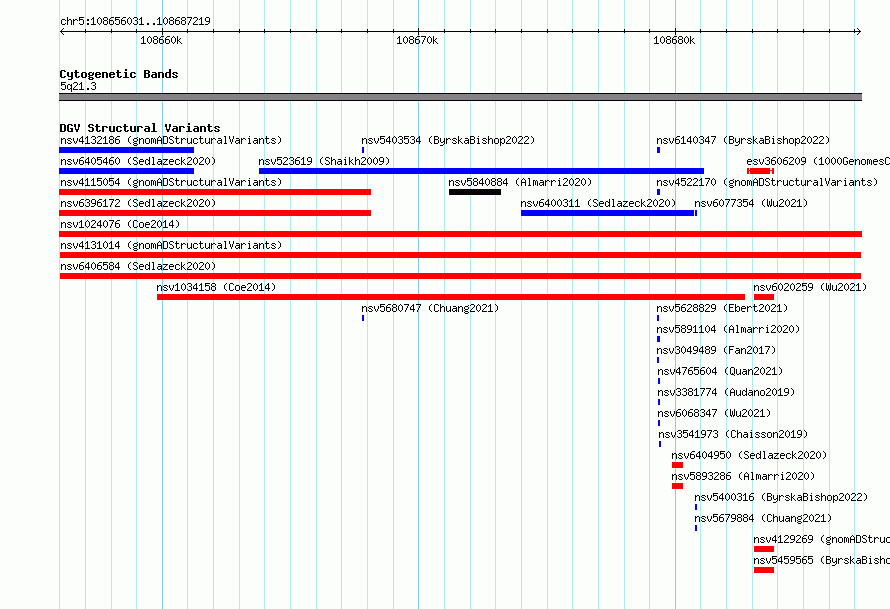
Task: Select the nsv4522170 gnomADStructuralVariants label
Action: pos(767,182)
